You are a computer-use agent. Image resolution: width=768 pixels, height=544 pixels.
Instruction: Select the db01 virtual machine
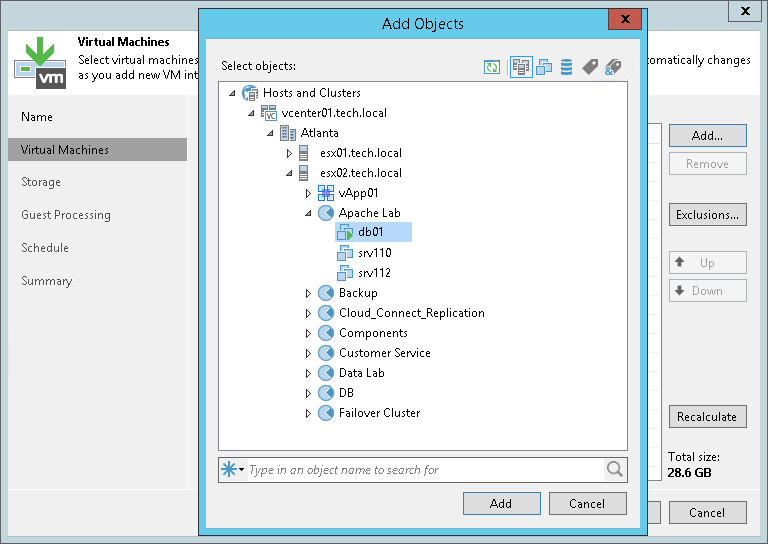pos(374,232)
